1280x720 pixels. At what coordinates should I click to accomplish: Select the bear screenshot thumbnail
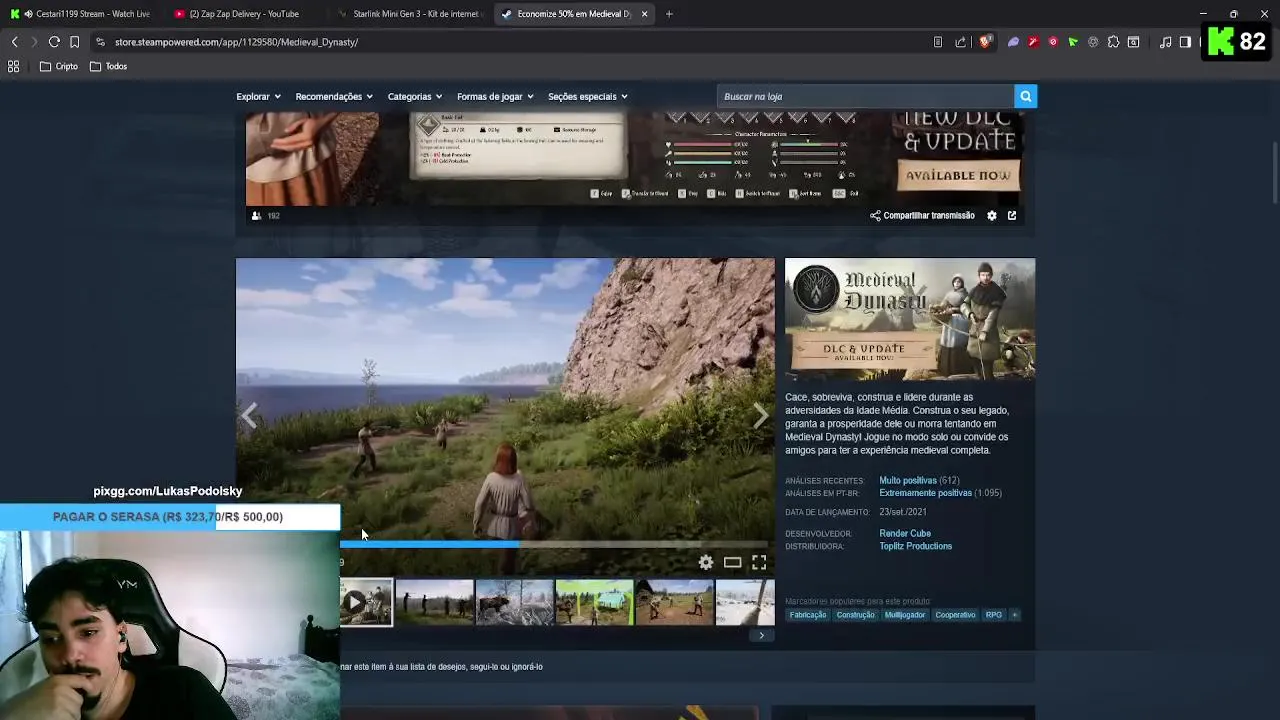[x=514, y=603]
